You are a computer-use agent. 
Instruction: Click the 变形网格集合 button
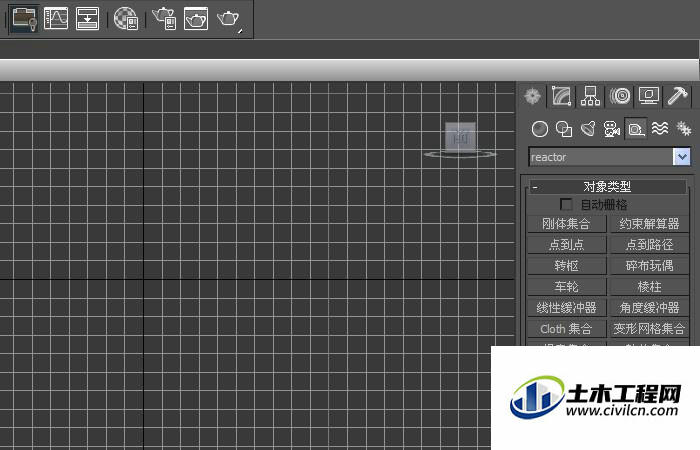click(x=649, y=329)
